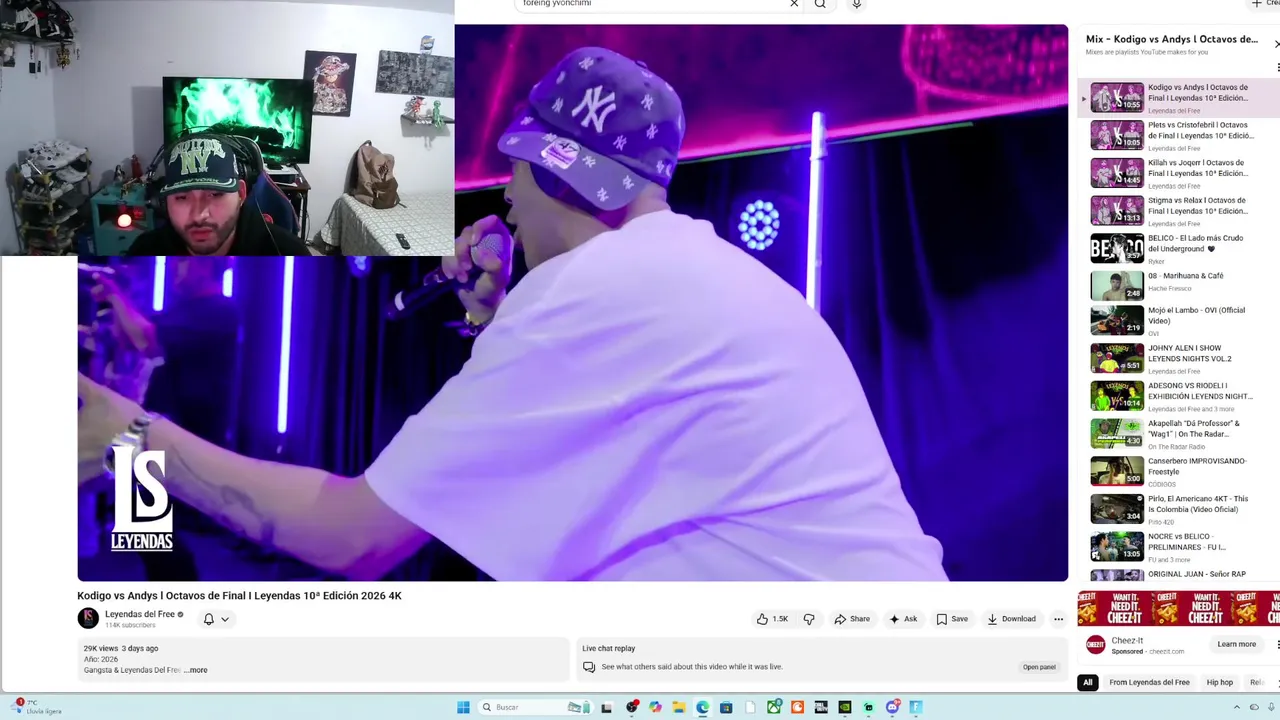Open Windows Start menu
The width and height of the screenshot is (1280, 720).
[463, 707]
